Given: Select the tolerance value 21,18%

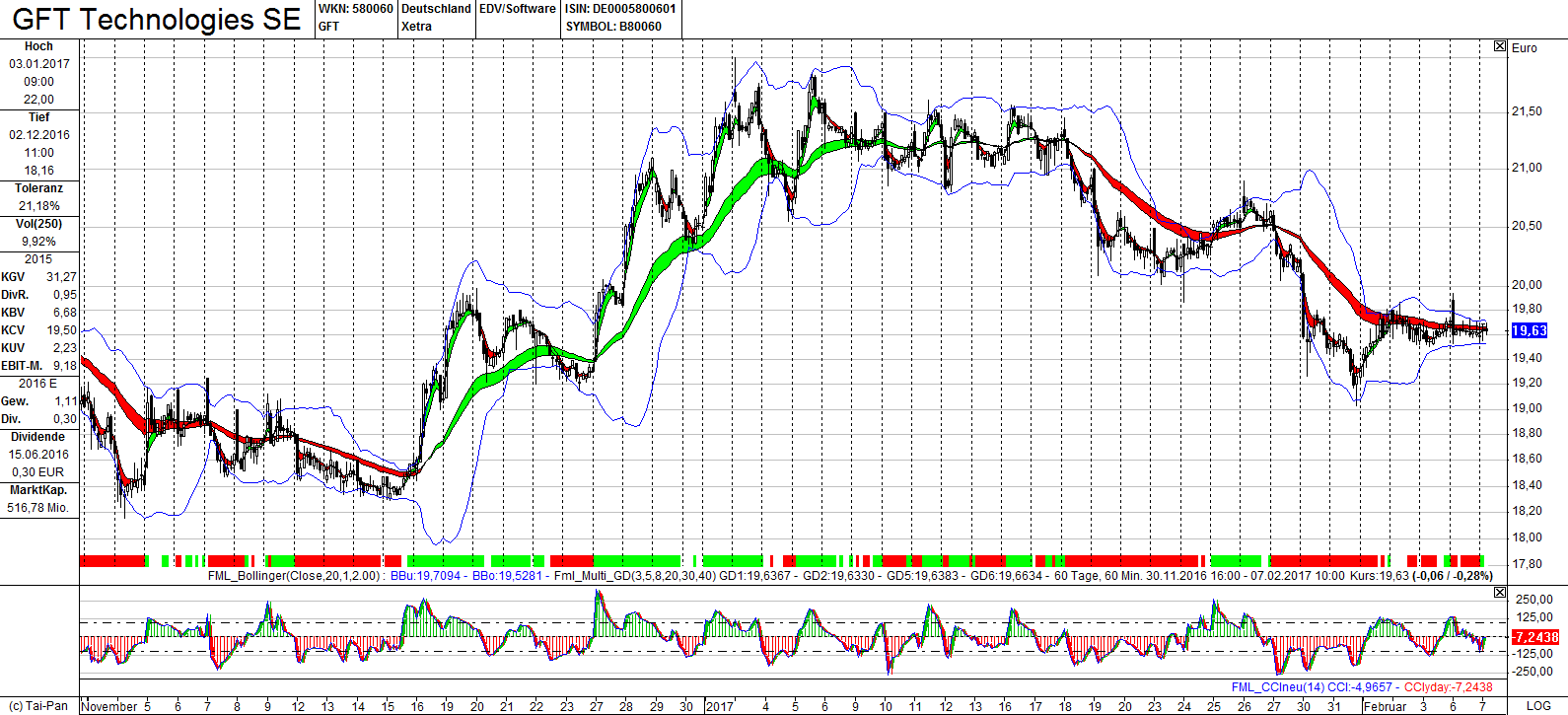Looking at the screenshot, I should [x=39, y=206].
